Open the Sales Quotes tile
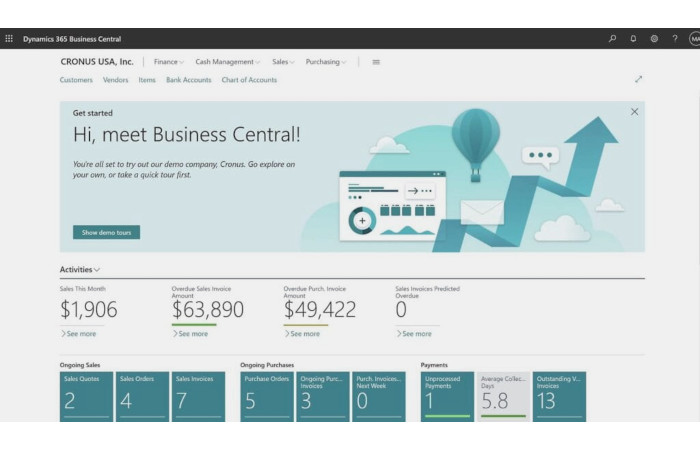Screen dimensions: 700x450 click(87, 396)
